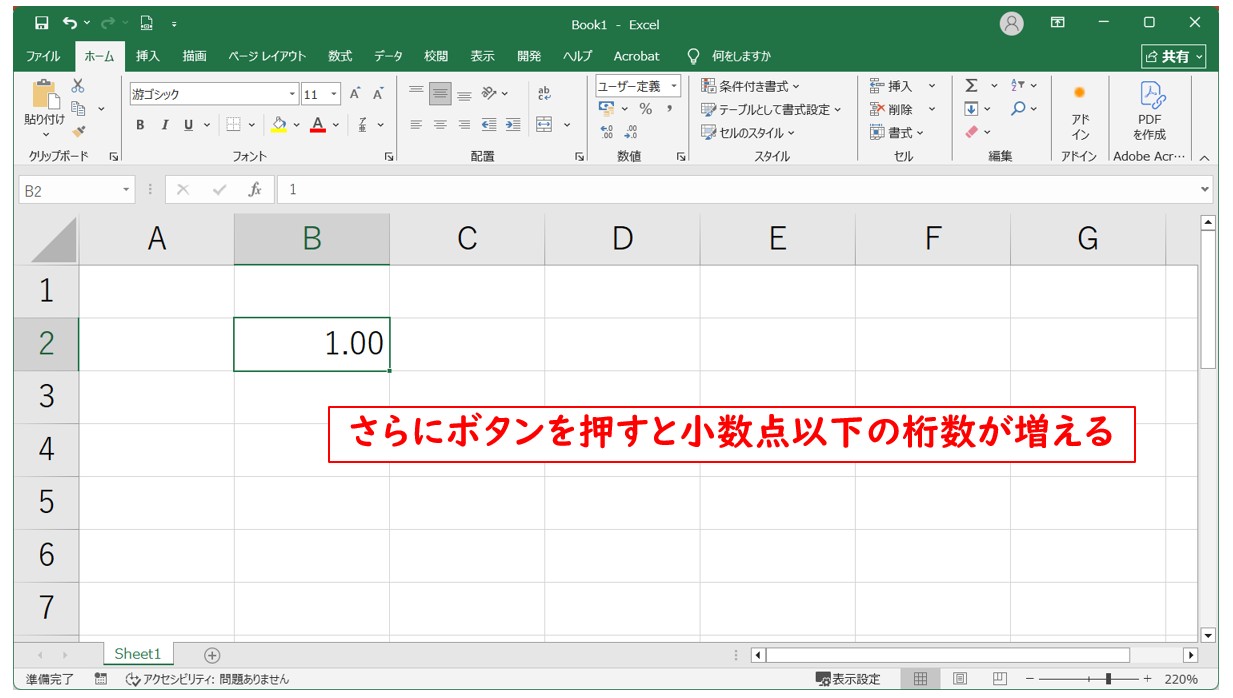Expand テーブルとして書式設定 menu
The image size is (1233, 698).
coord(771,109)
